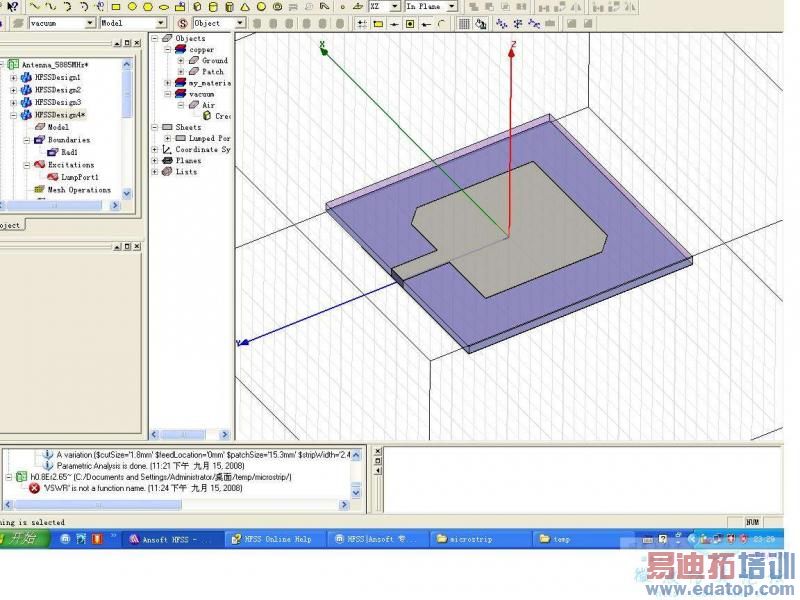
Task: Select the Draw Cylinder tool
Action: coord(213,7)
